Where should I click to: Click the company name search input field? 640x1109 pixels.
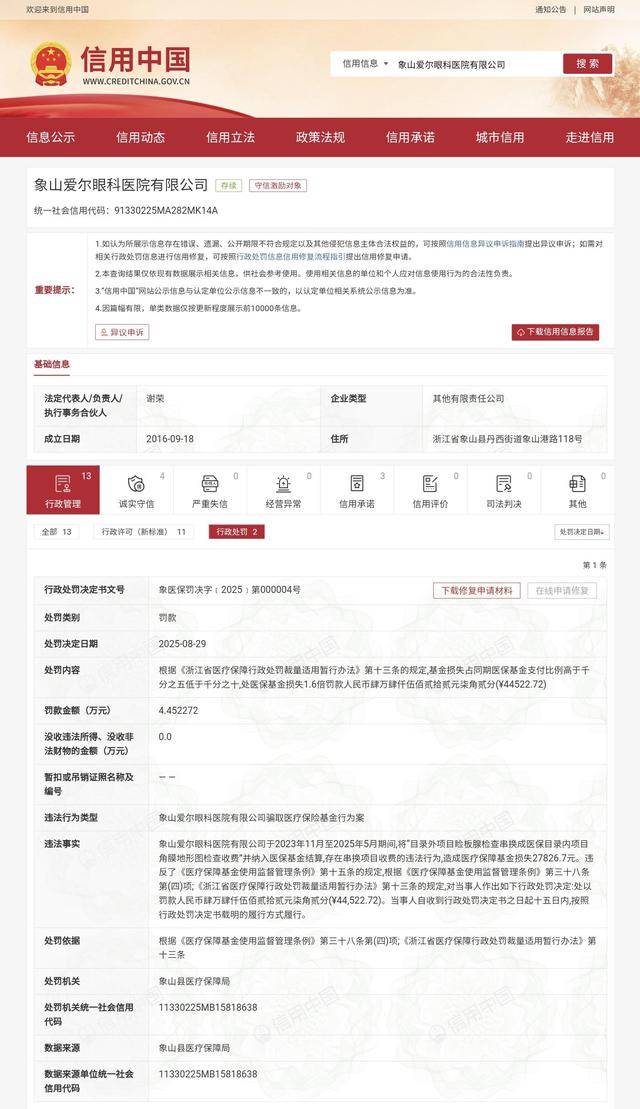pyautogui.click(x=475, y=64)
